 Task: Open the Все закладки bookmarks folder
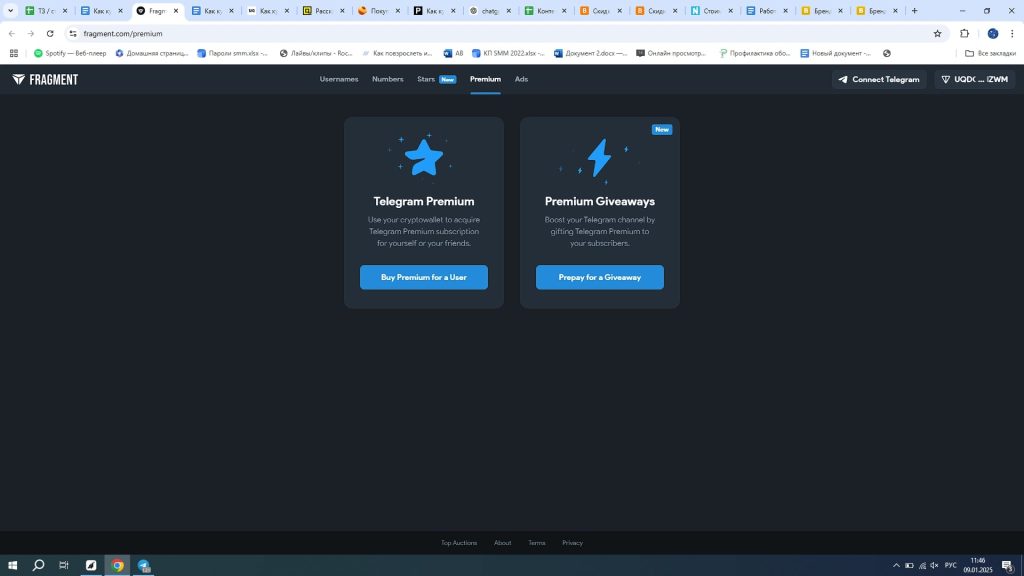(990, 54)
